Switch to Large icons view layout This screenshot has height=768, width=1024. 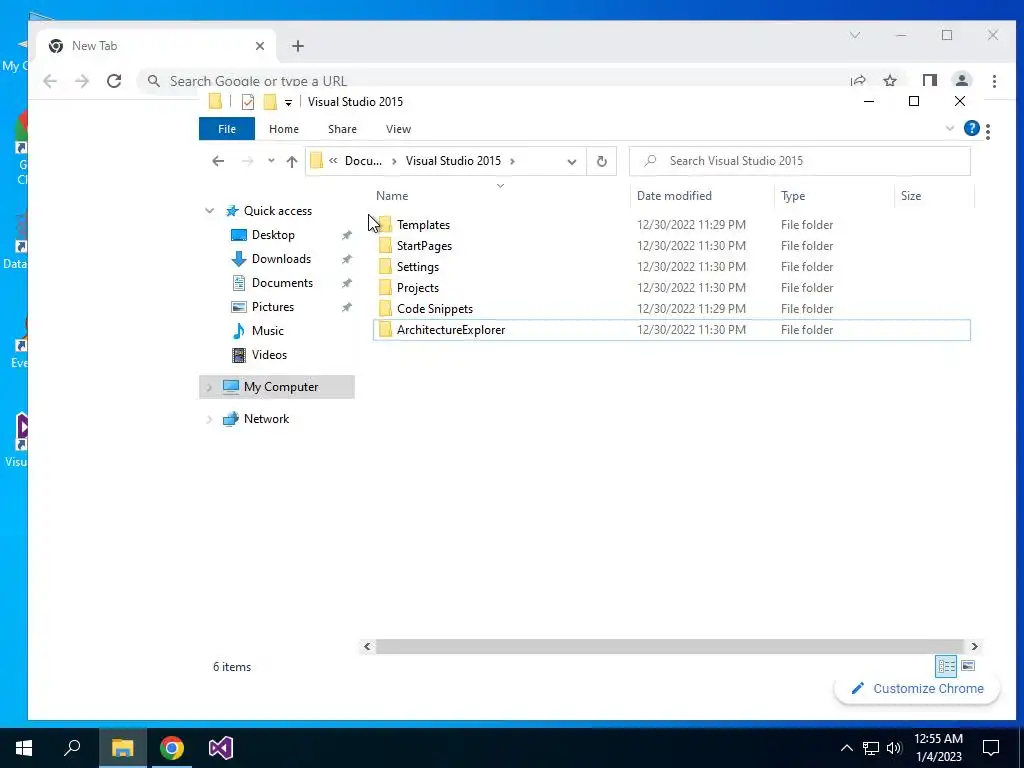pos(968,666)
